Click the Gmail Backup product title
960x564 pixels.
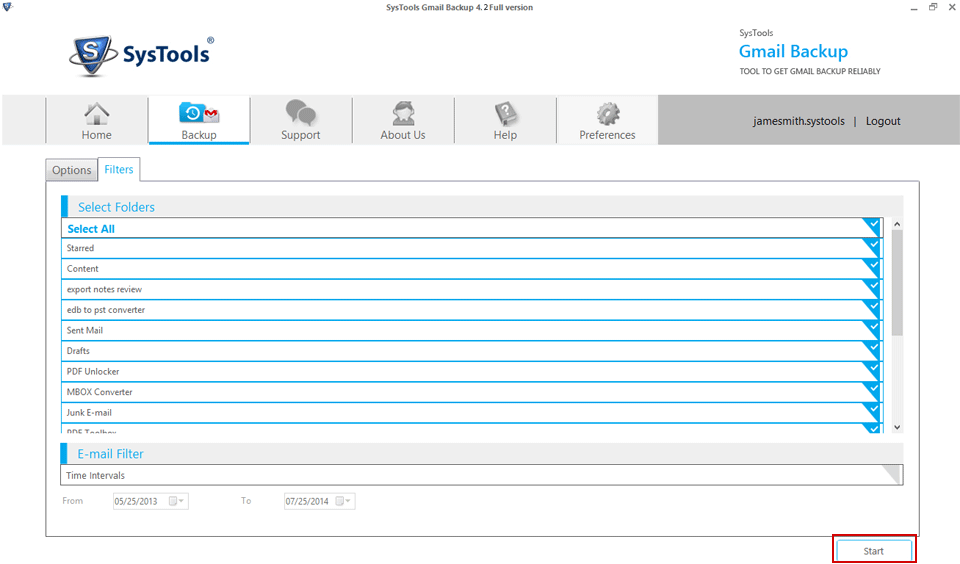[x=793, y=51]
